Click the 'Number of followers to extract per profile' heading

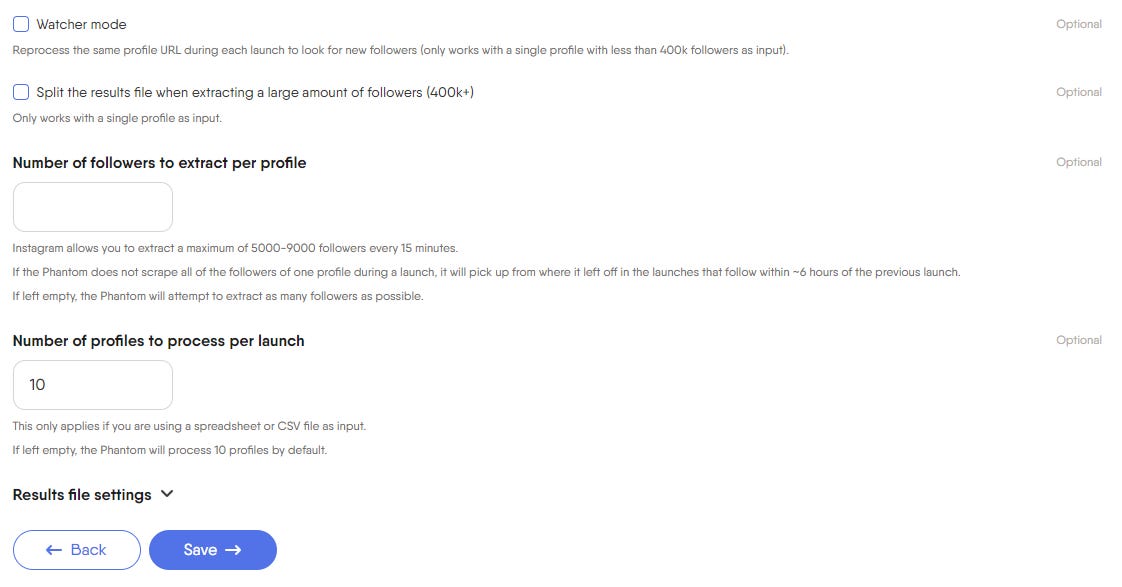coord(160,163)
